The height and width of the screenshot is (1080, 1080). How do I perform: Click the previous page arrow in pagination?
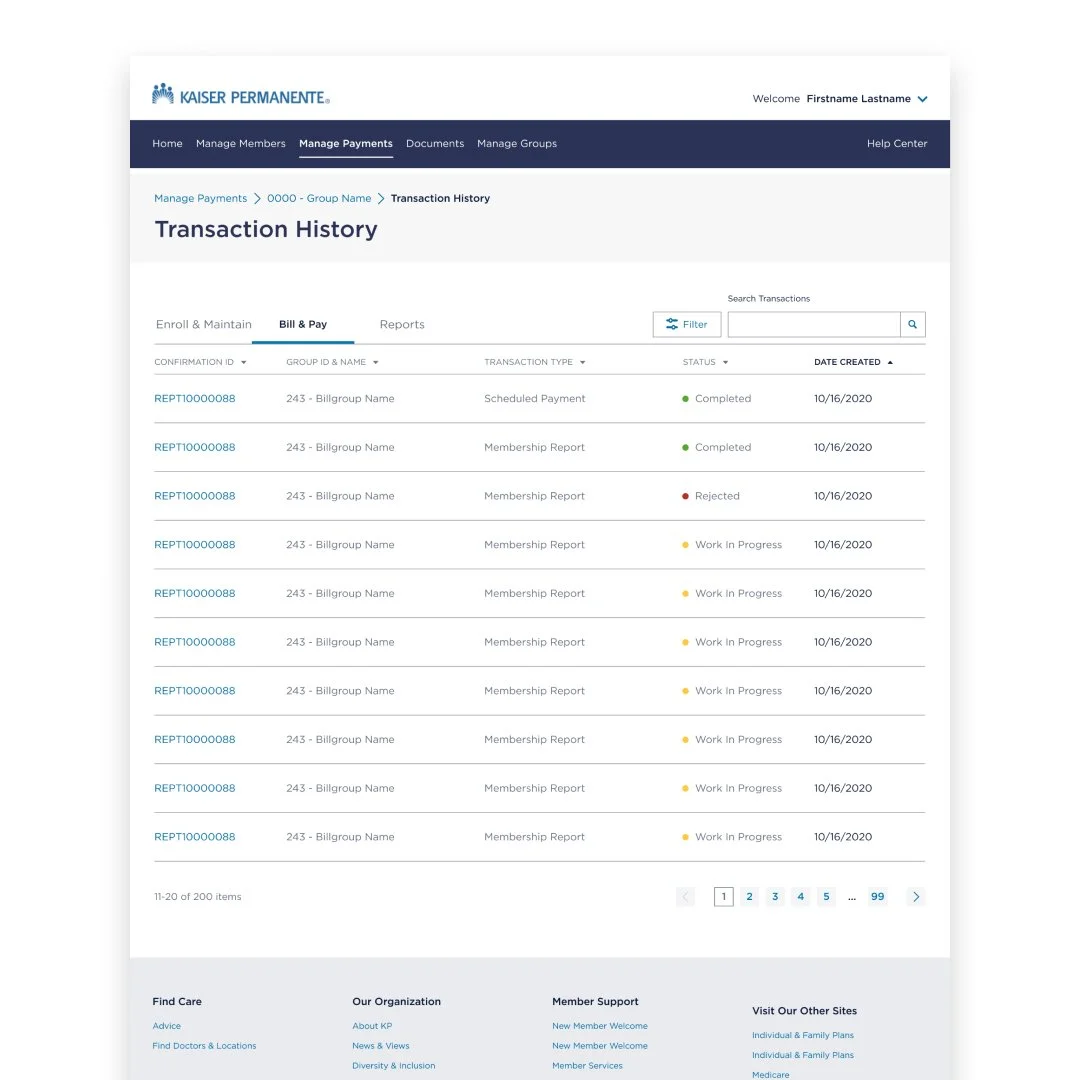(685, 897)
